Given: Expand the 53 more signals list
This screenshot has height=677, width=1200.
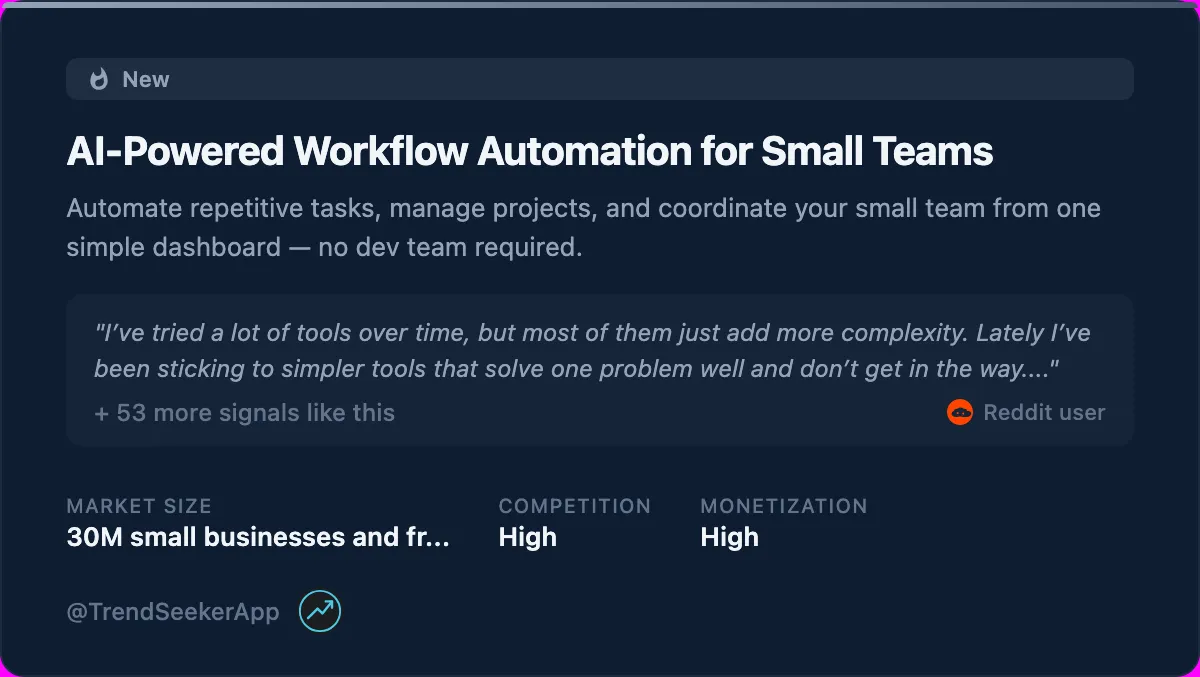Looking at the screenshot, I should pos(244,412).
